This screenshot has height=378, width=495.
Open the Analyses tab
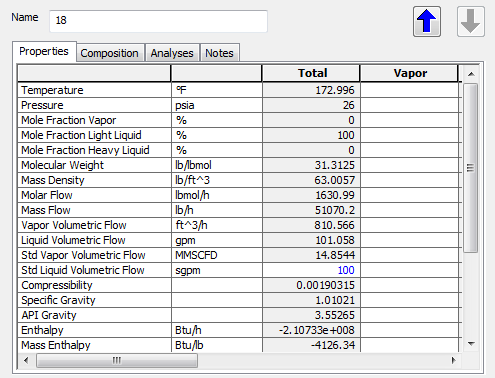pyautogui.click(x=172, y=53)
